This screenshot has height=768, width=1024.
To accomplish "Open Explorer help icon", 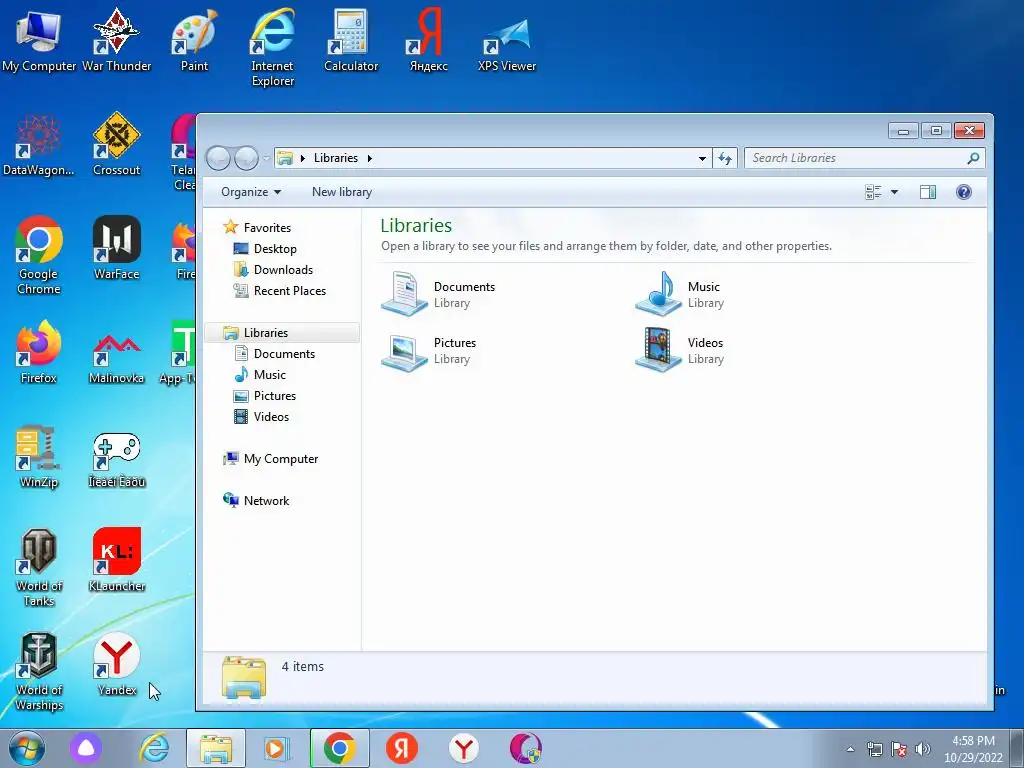I will (964, 192).
